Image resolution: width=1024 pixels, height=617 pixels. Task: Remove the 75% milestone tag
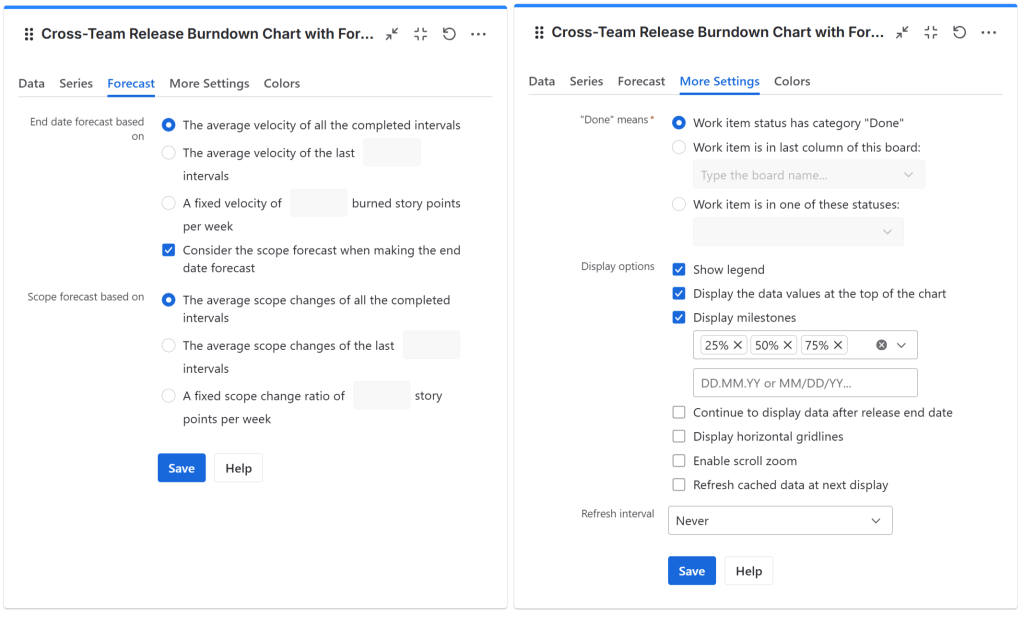point(838,345)
